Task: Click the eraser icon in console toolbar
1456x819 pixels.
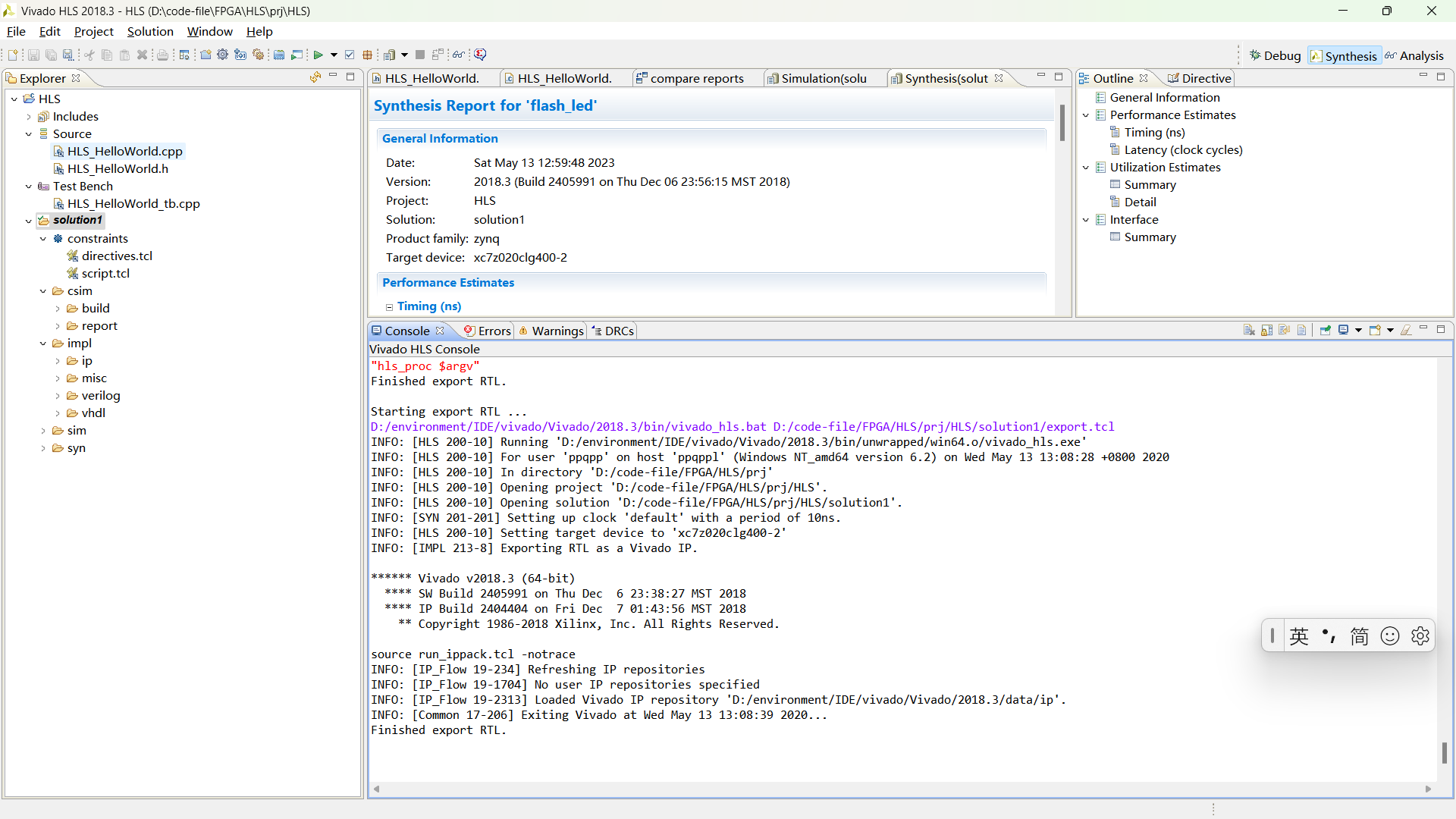Action: point(1406,330)
